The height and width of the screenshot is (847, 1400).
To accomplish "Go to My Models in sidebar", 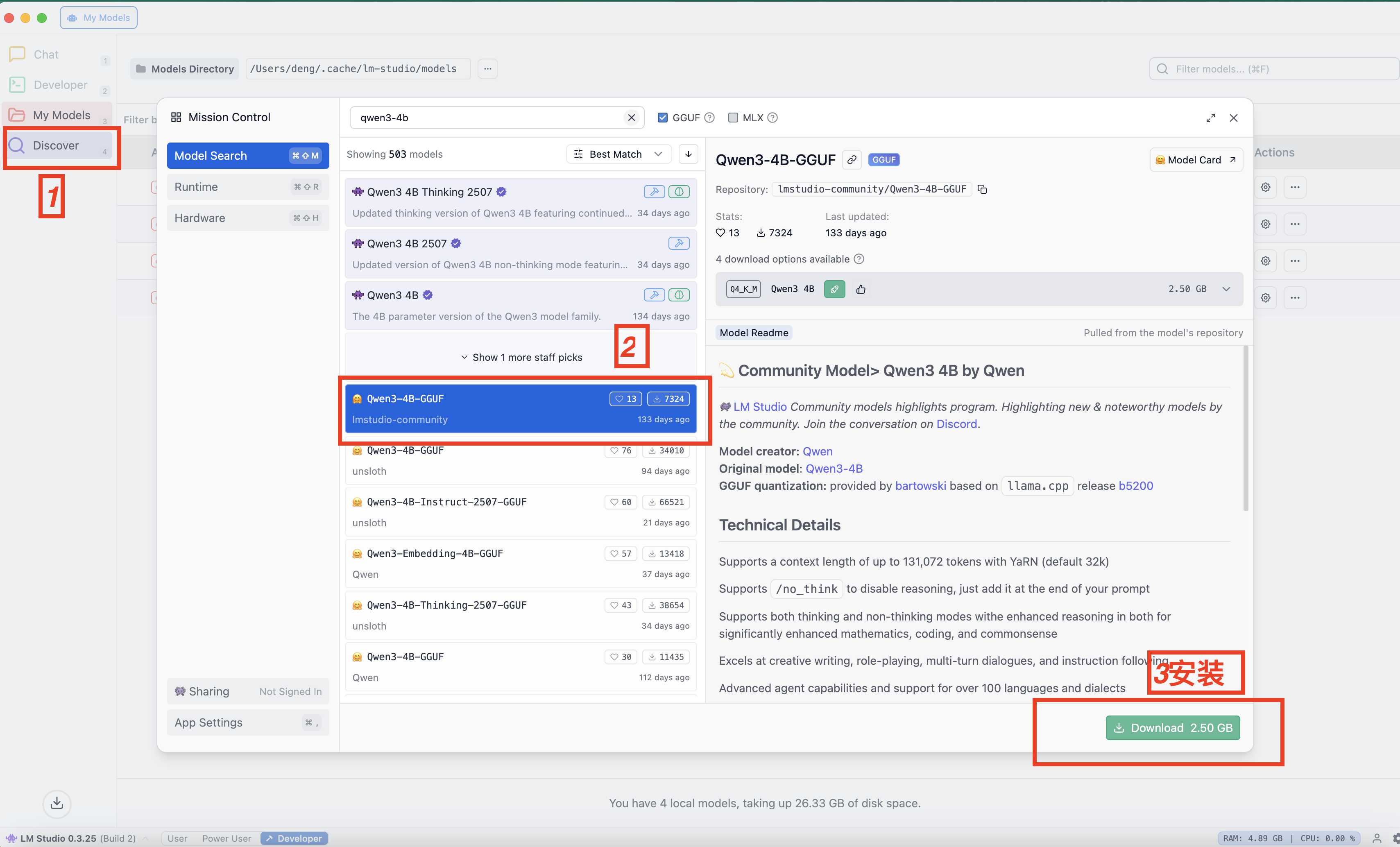I will 57,115.
